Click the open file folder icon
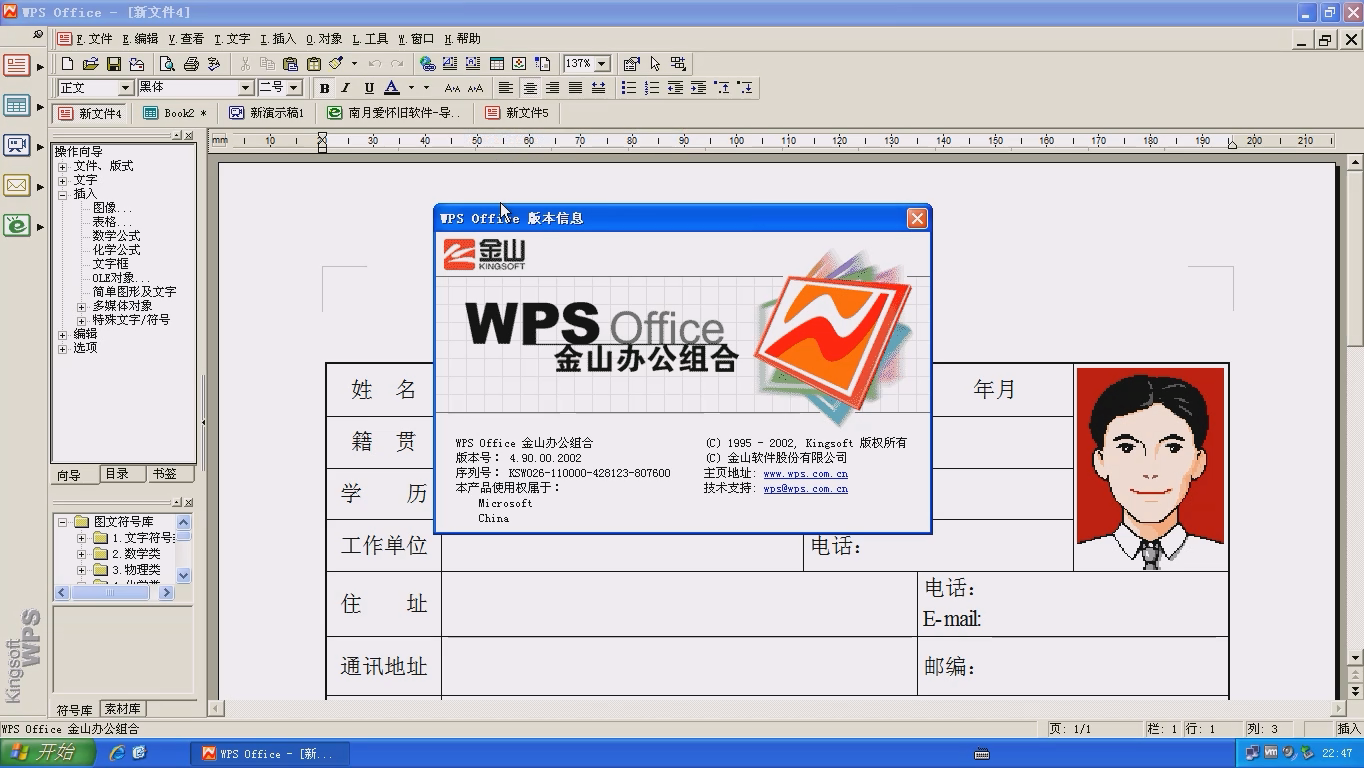This screenshot has height=768, width=1364. click(x=91, y=63)
